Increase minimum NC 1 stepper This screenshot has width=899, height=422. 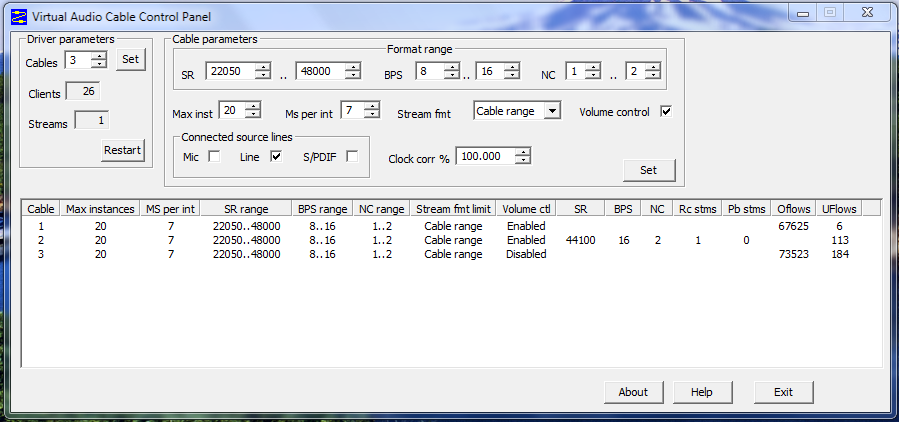pyautogui.click(x=593, y=67)
